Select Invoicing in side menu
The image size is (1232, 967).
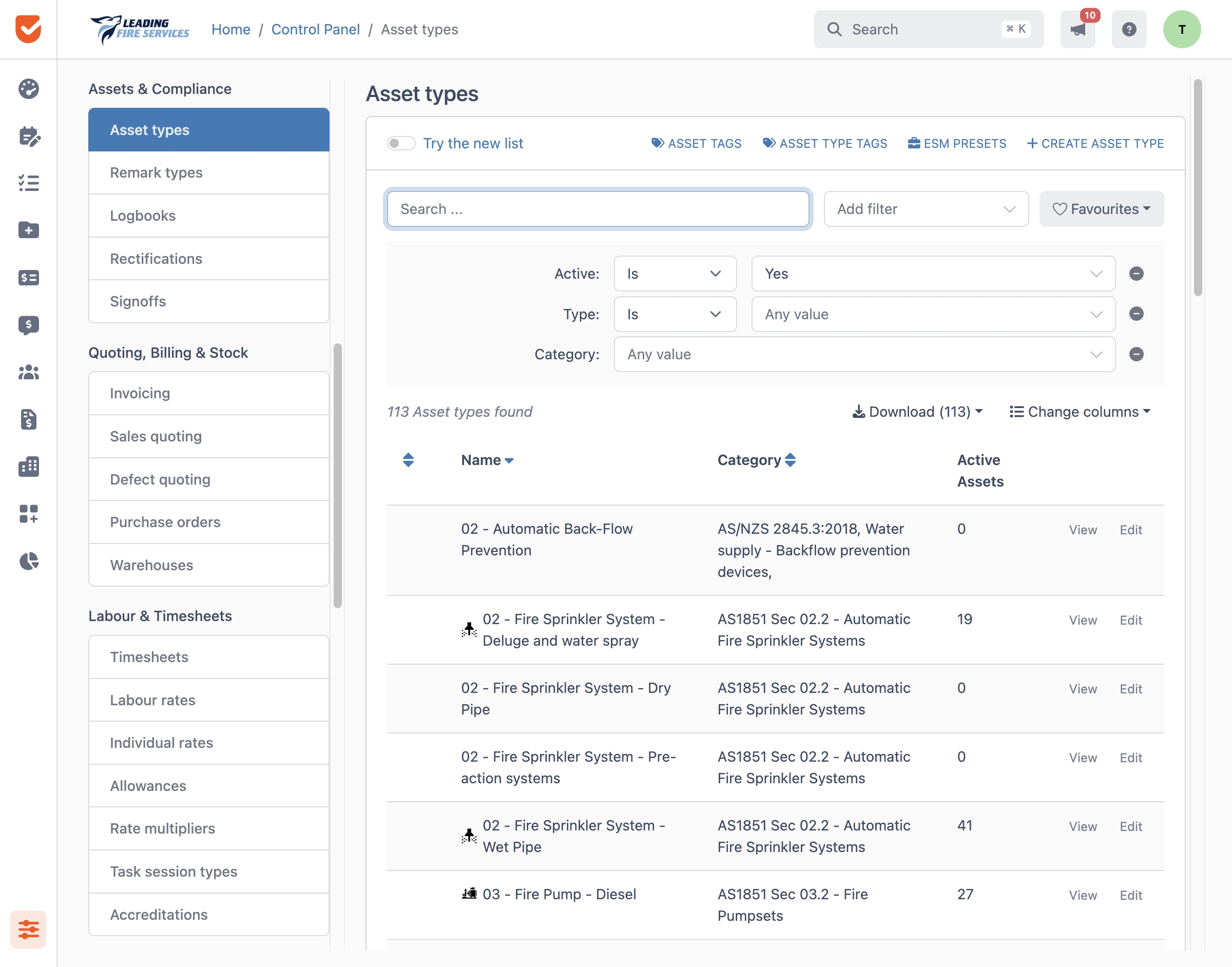pos(208,393)
